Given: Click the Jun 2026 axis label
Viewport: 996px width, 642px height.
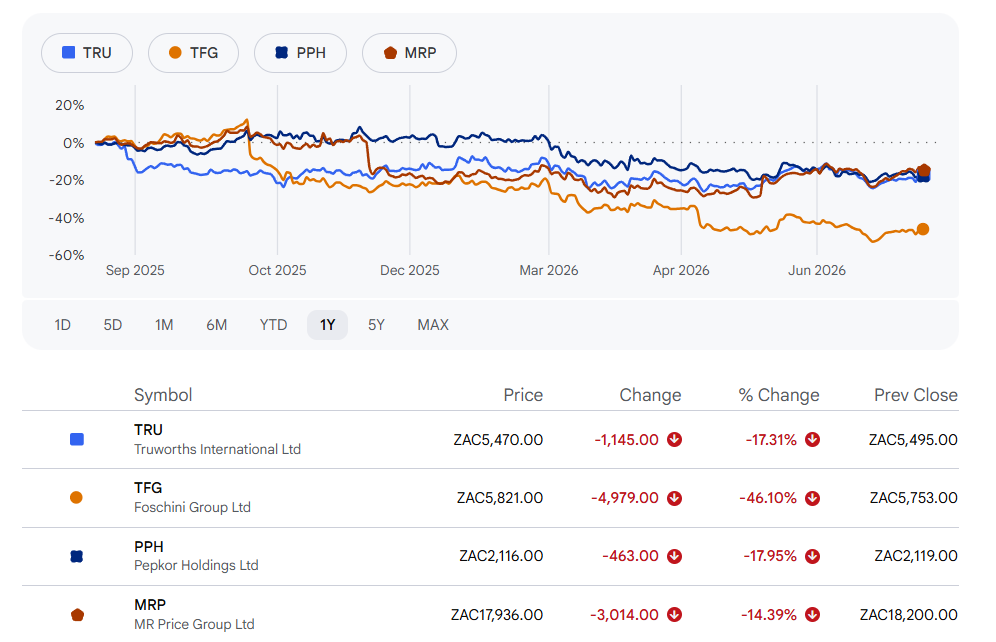Looking at the screenshot, I should [x=817, y=271].
